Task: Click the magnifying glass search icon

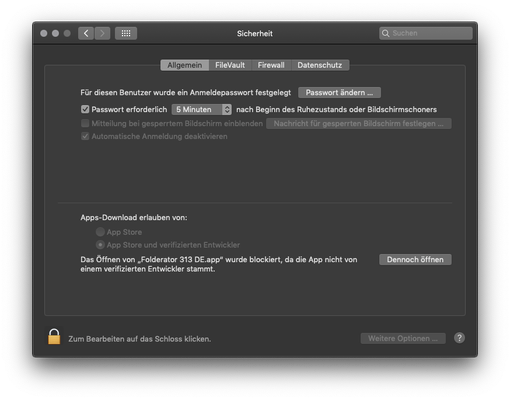Action: (386, 33)
